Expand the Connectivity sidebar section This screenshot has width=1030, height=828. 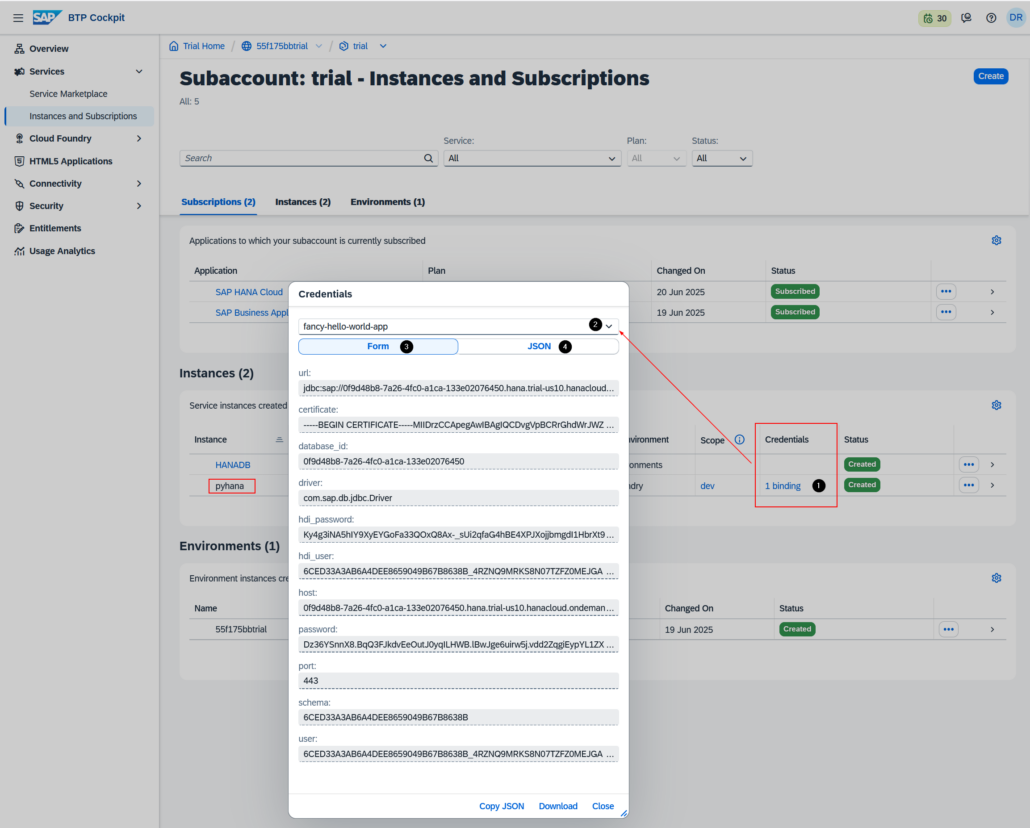pyautogui.click(x=139, y=184)
